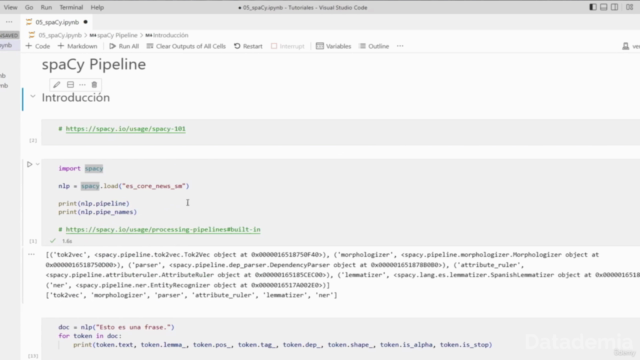Toggle bottom panel layout icon
The height and width of the screenshot is (360, 640).
pyautogui.click(x=604, y=7)
